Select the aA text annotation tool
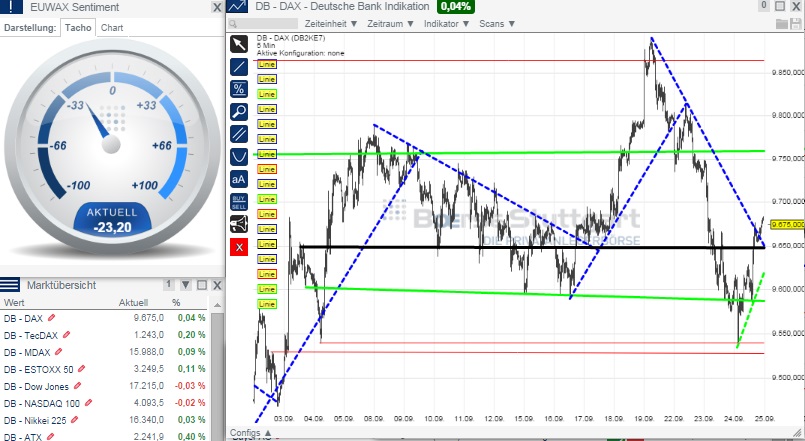Viewport: 805px width, 441px height. click(239, 179)
